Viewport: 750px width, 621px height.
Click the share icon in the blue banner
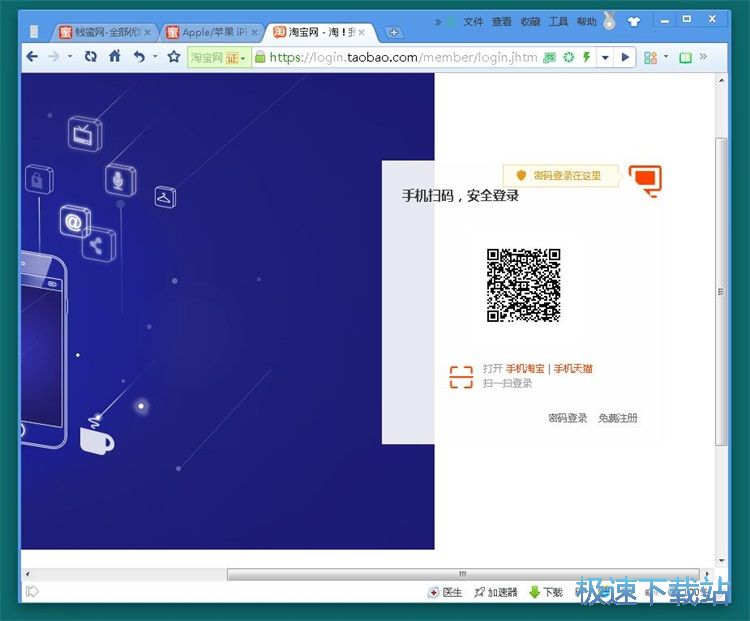click(x=98, y=245)
